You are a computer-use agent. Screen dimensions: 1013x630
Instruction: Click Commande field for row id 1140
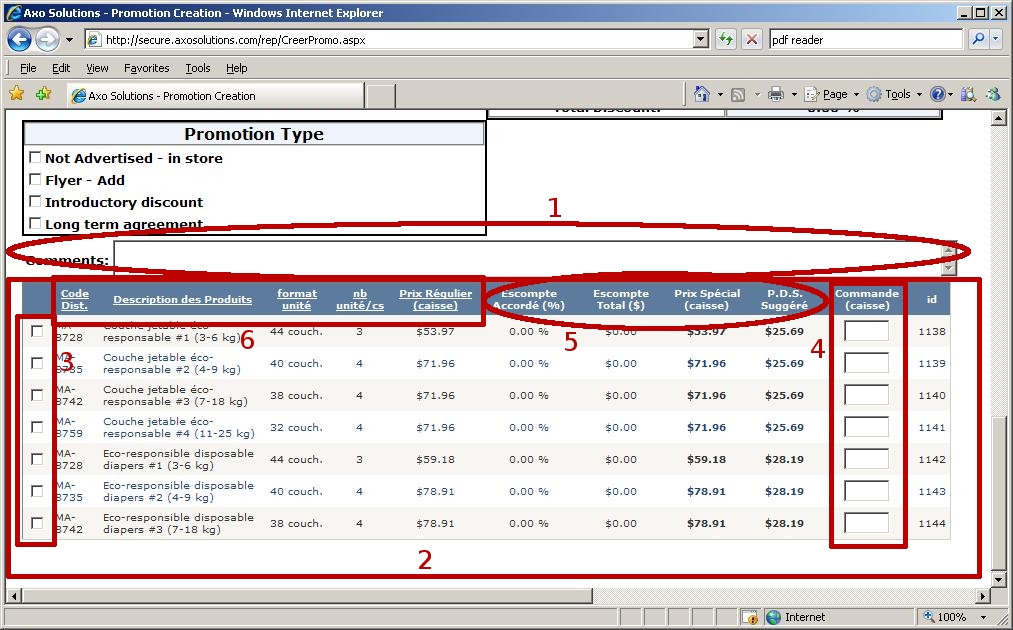pyautogui.click(x=866, y=395)
